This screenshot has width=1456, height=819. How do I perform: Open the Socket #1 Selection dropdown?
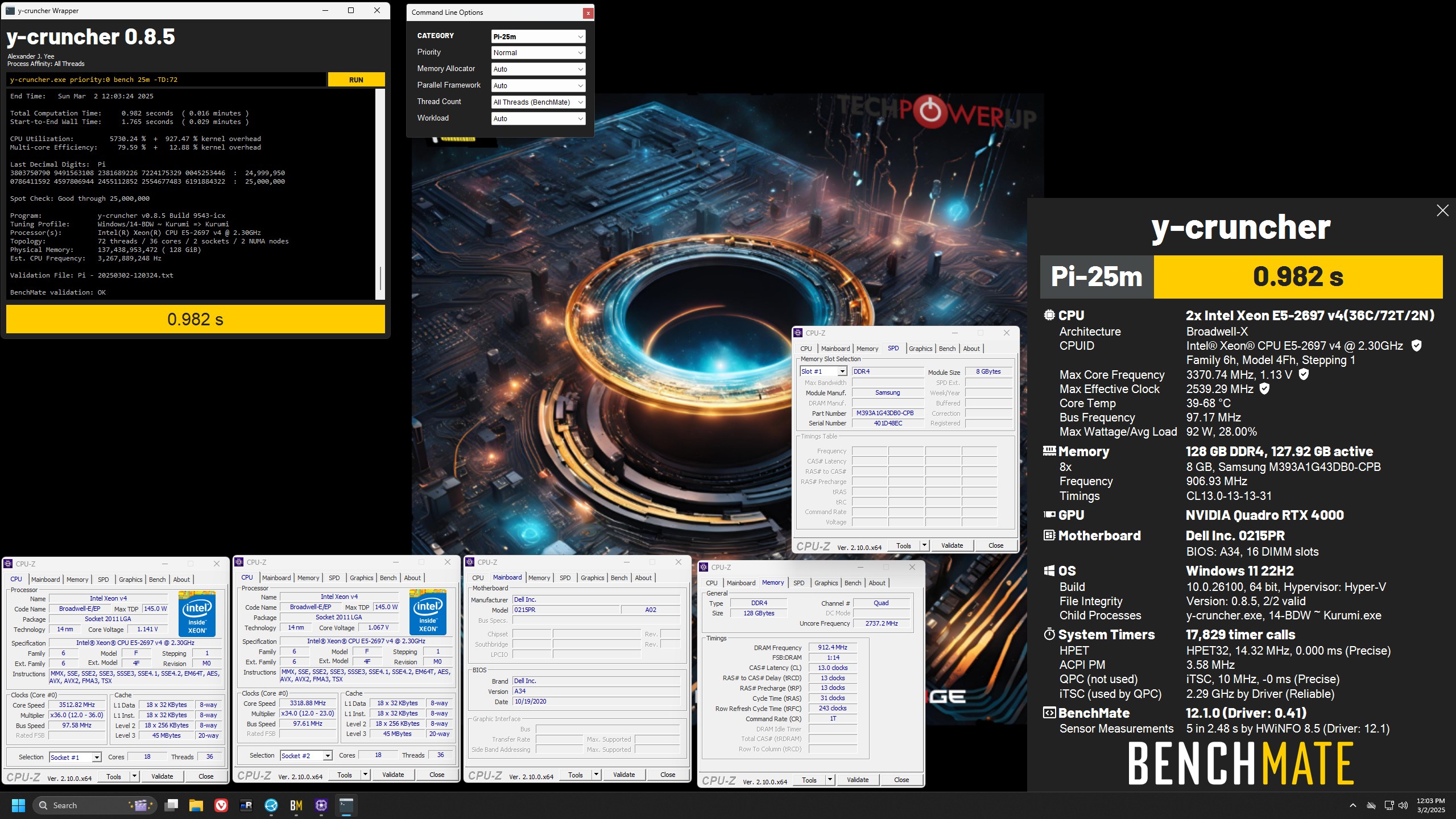click(x=75, y=757)
